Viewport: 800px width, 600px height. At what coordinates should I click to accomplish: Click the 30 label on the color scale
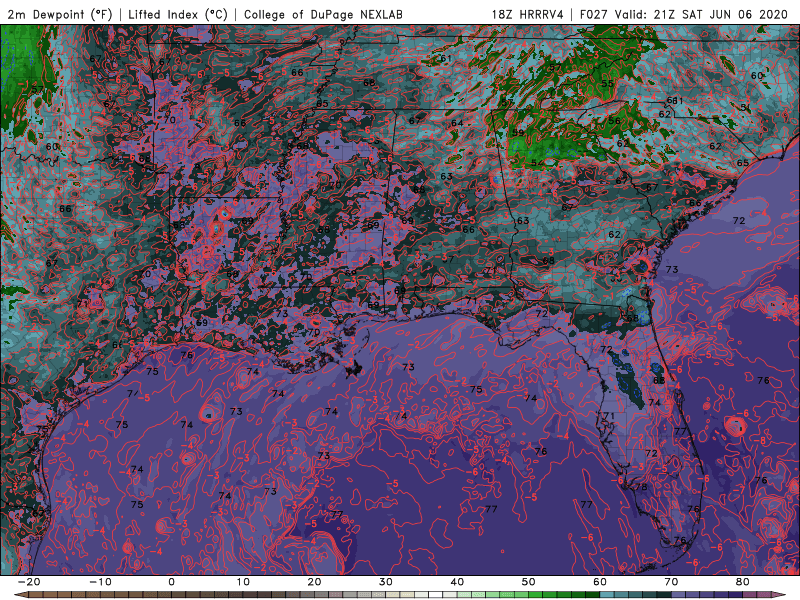coord(386,582)
